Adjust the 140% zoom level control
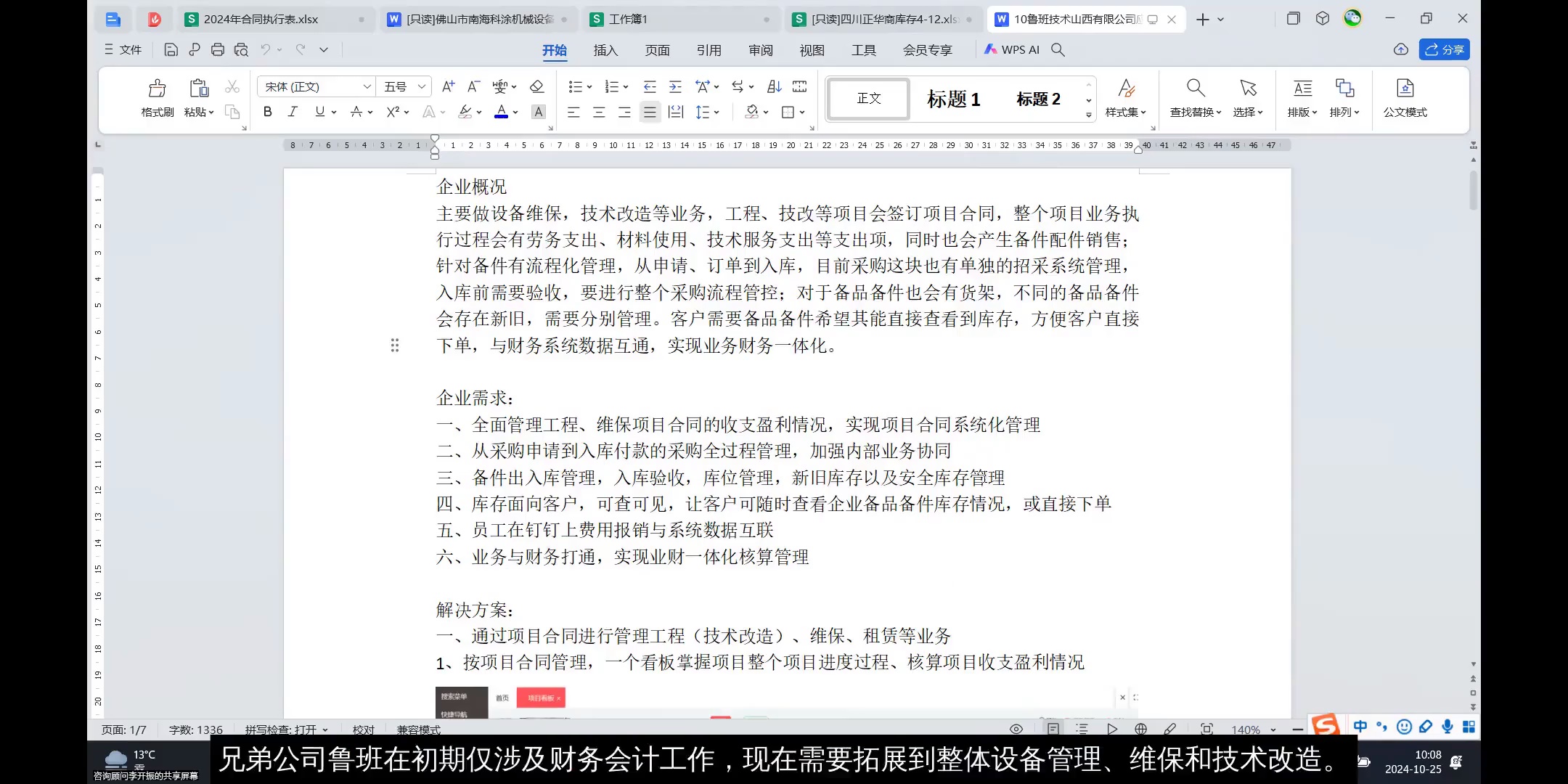 (x=1250, y=730)
